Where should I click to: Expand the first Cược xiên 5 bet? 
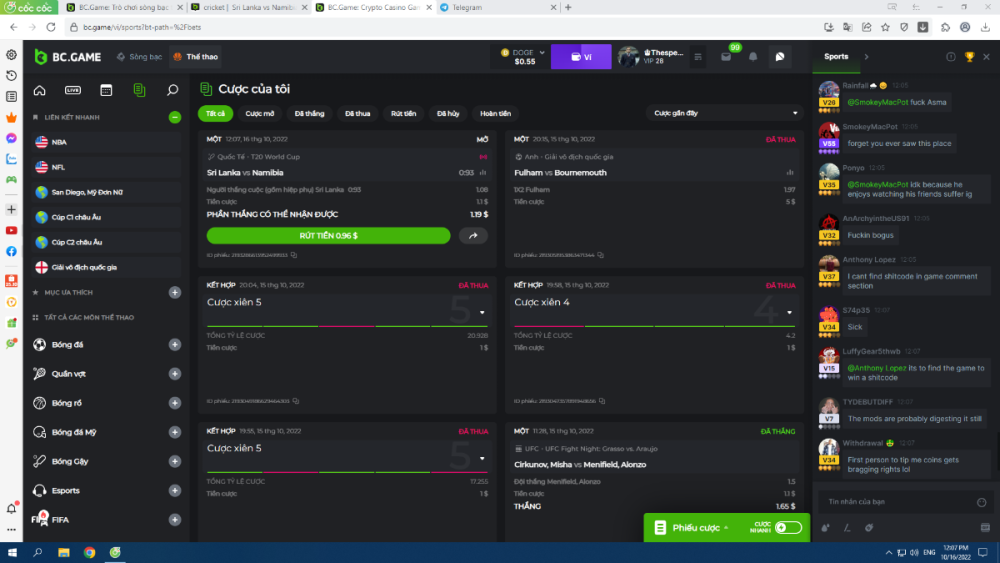pyautogui.click(x=483, y=312)
